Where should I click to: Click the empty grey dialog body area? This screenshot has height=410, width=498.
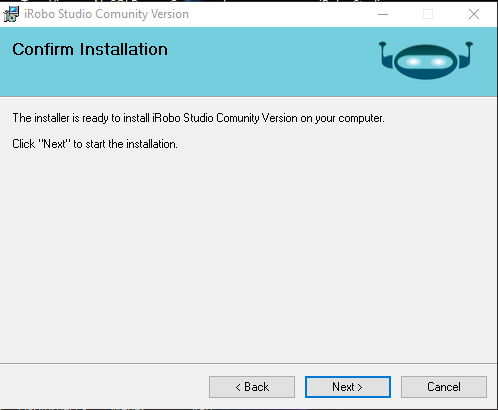248,253
